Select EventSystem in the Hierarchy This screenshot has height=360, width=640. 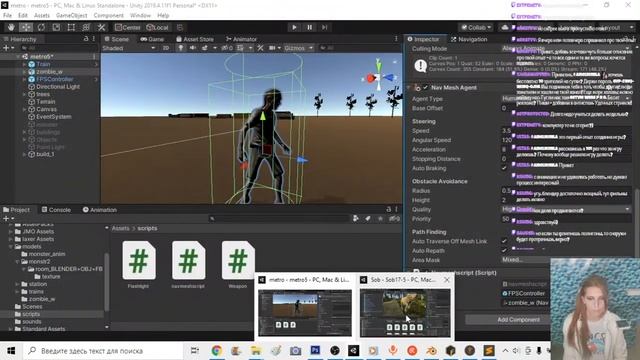point(53,117)
